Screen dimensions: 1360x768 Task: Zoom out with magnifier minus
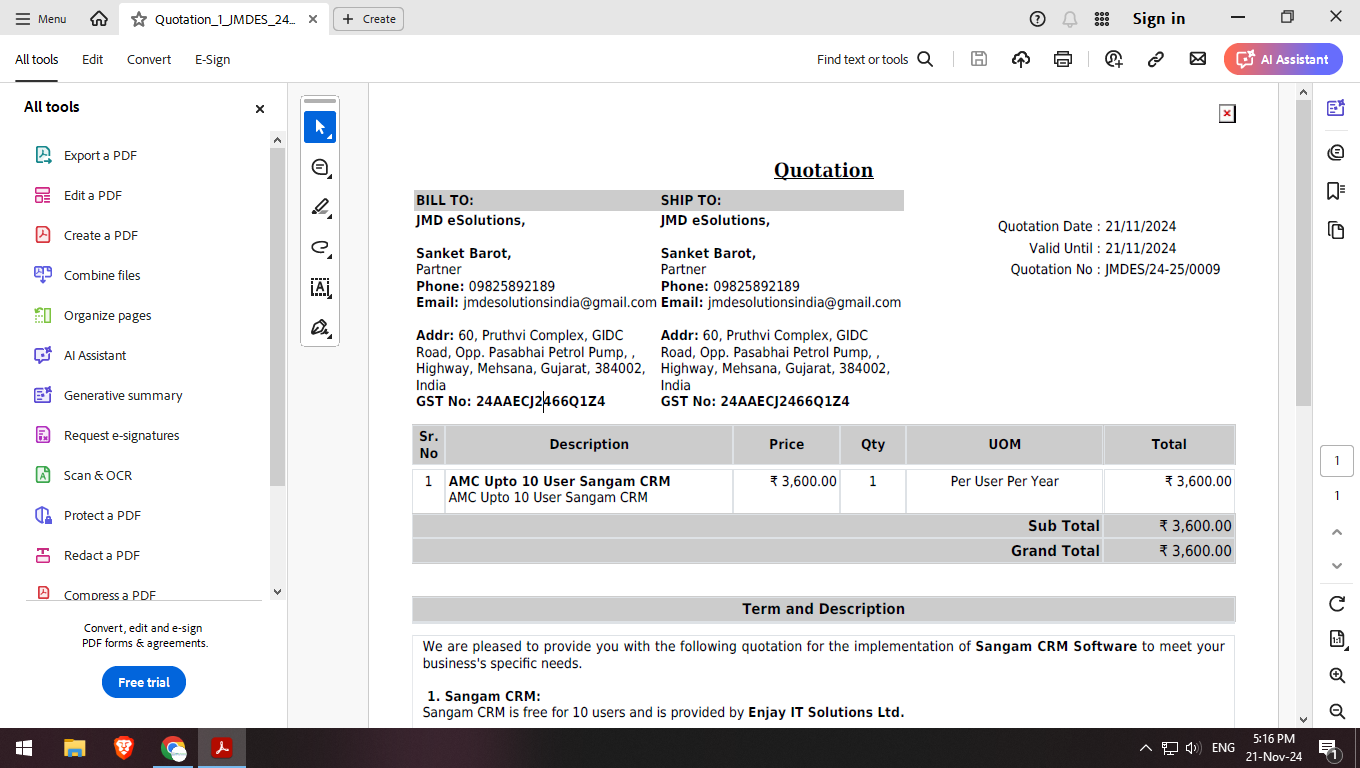(1337, 711)
